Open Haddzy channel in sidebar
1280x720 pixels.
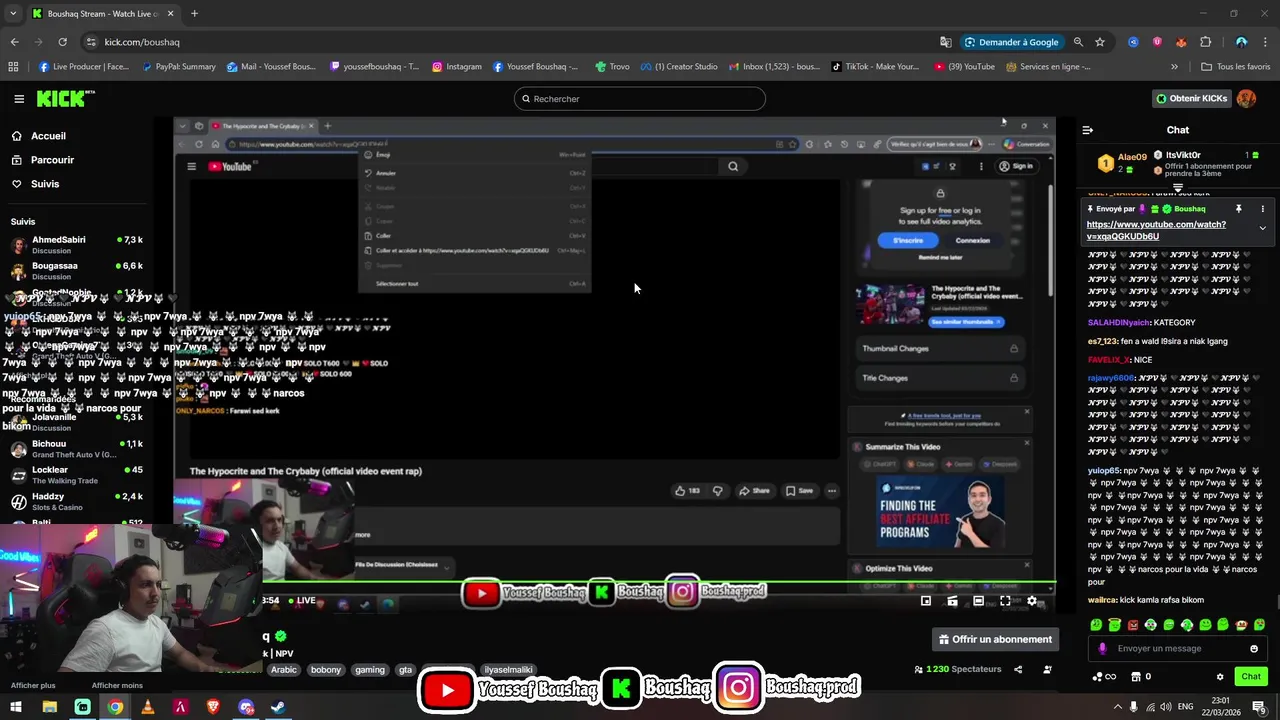[x=78, y=502]
